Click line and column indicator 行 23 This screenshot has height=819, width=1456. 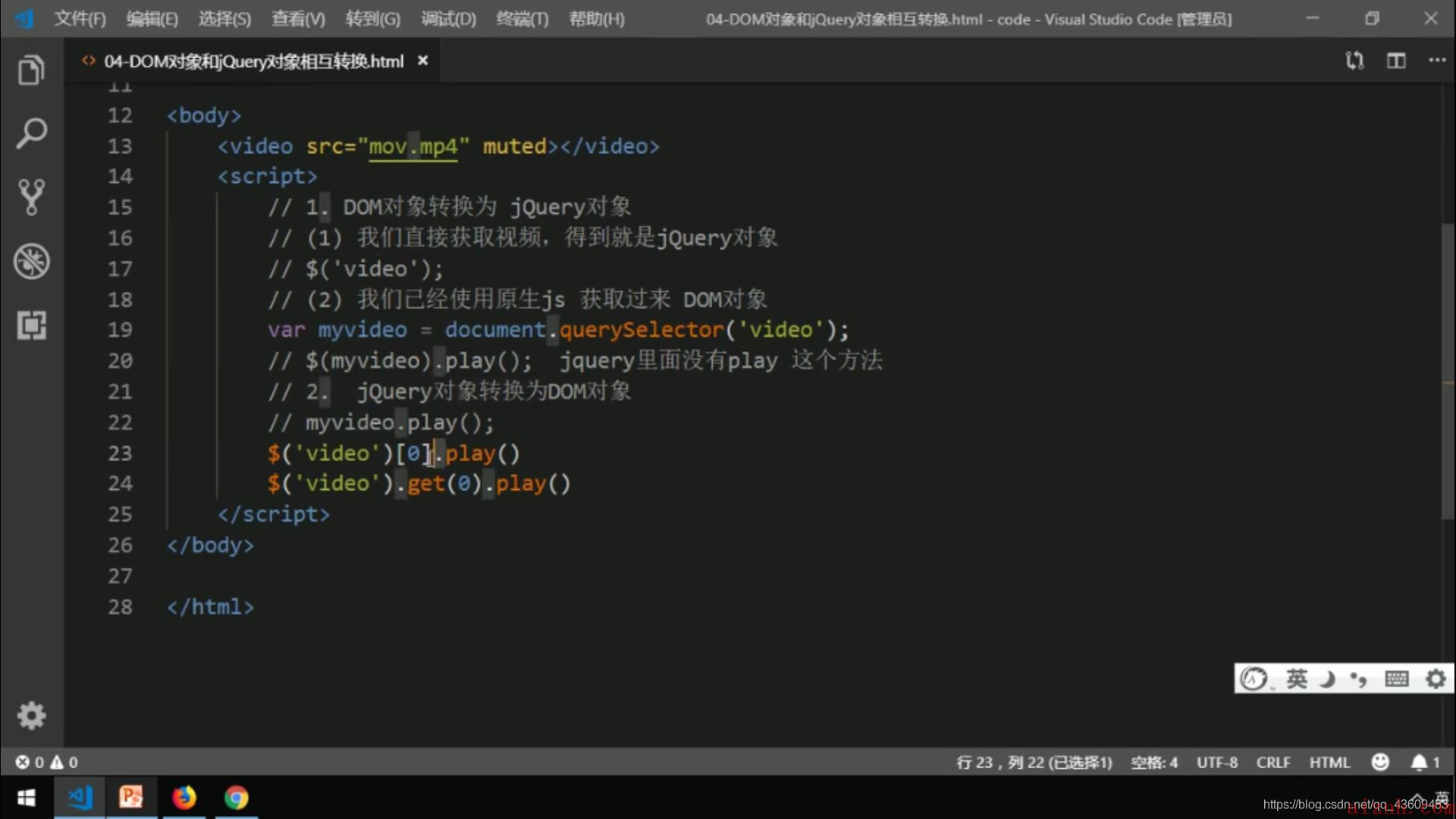(x=1034, y=762)
